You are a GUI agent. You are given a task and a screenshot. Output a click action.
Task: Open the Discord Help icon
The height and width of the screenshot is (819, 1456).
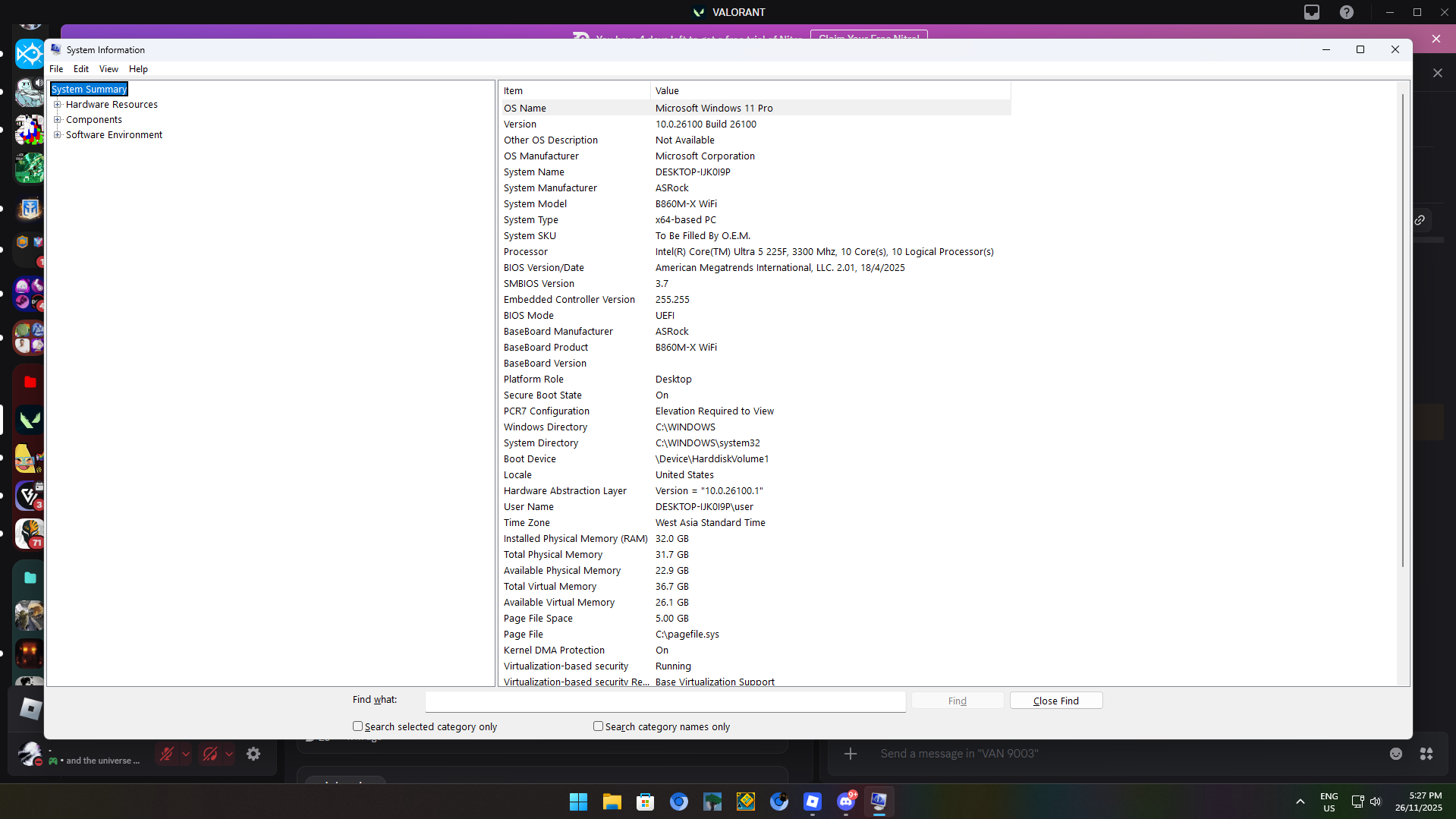(1347, 12)
